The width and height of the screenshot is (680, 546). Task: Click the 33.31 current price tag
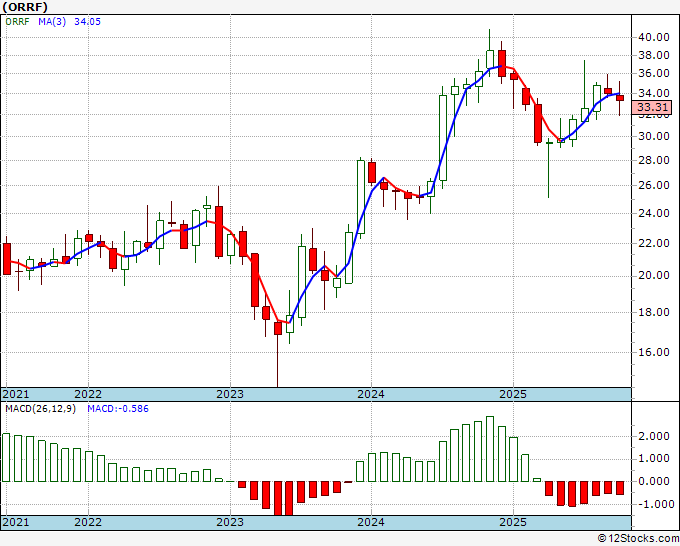pyautogui.click(x=652, y=107)
